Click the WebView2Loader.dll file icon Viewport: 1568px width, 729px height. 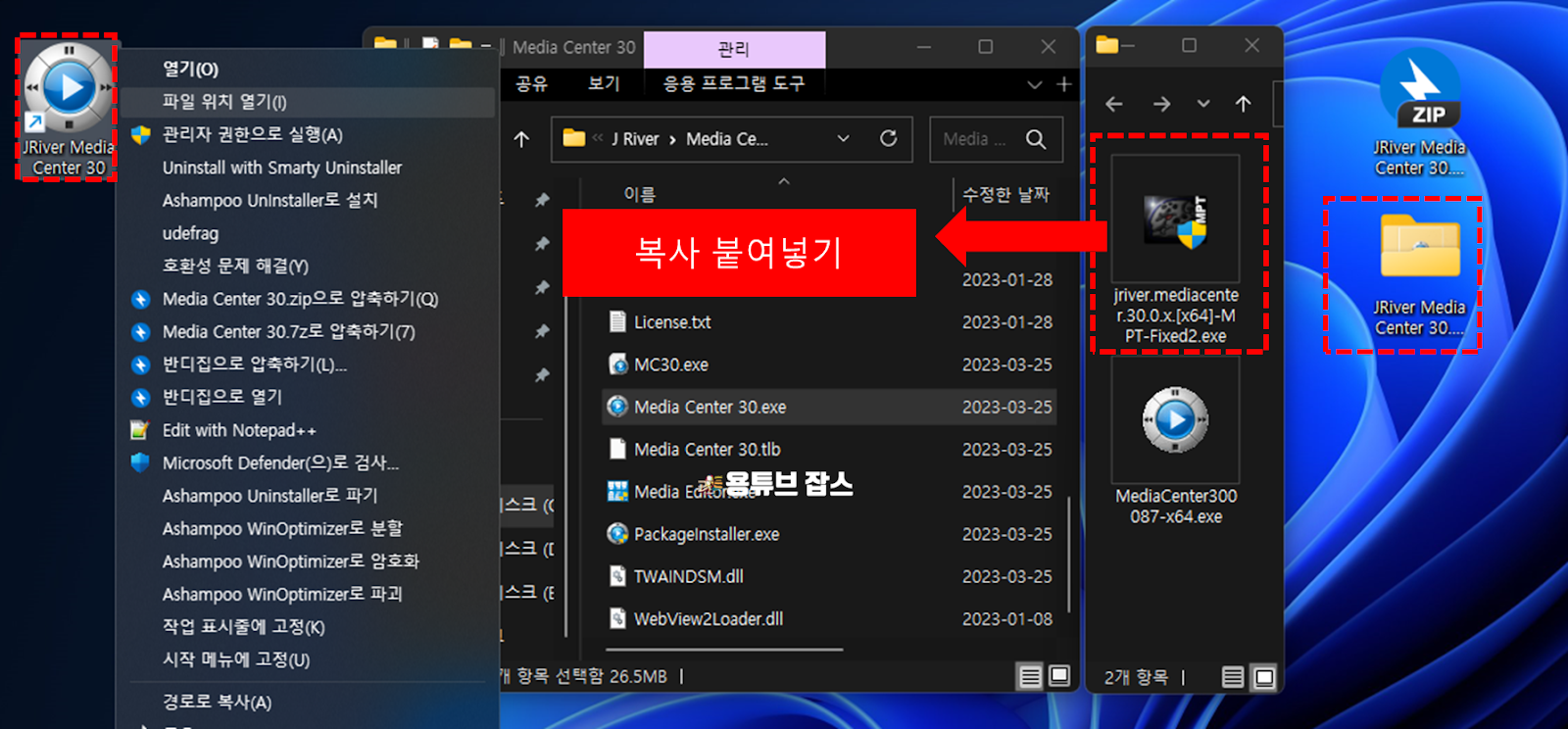(617, 618)
